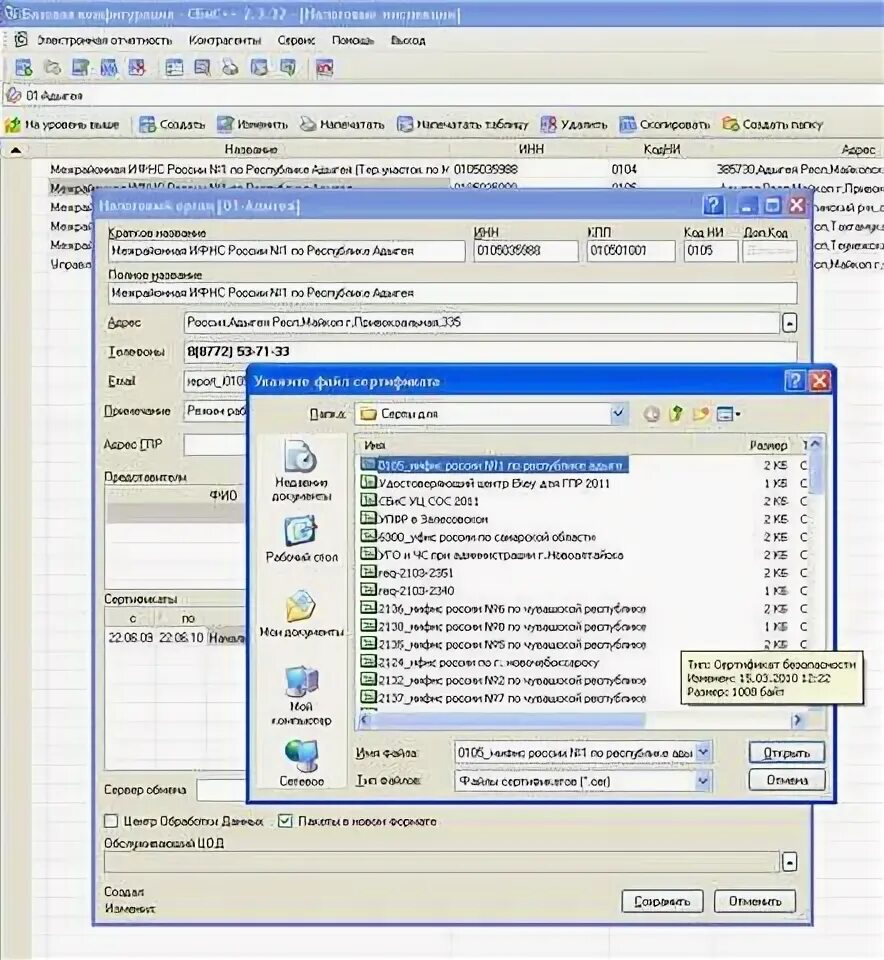This screenshot has height=960, width=884.
Task: Click the help question icon of Налоговый орган dialog
Action: tap(713, 205)
